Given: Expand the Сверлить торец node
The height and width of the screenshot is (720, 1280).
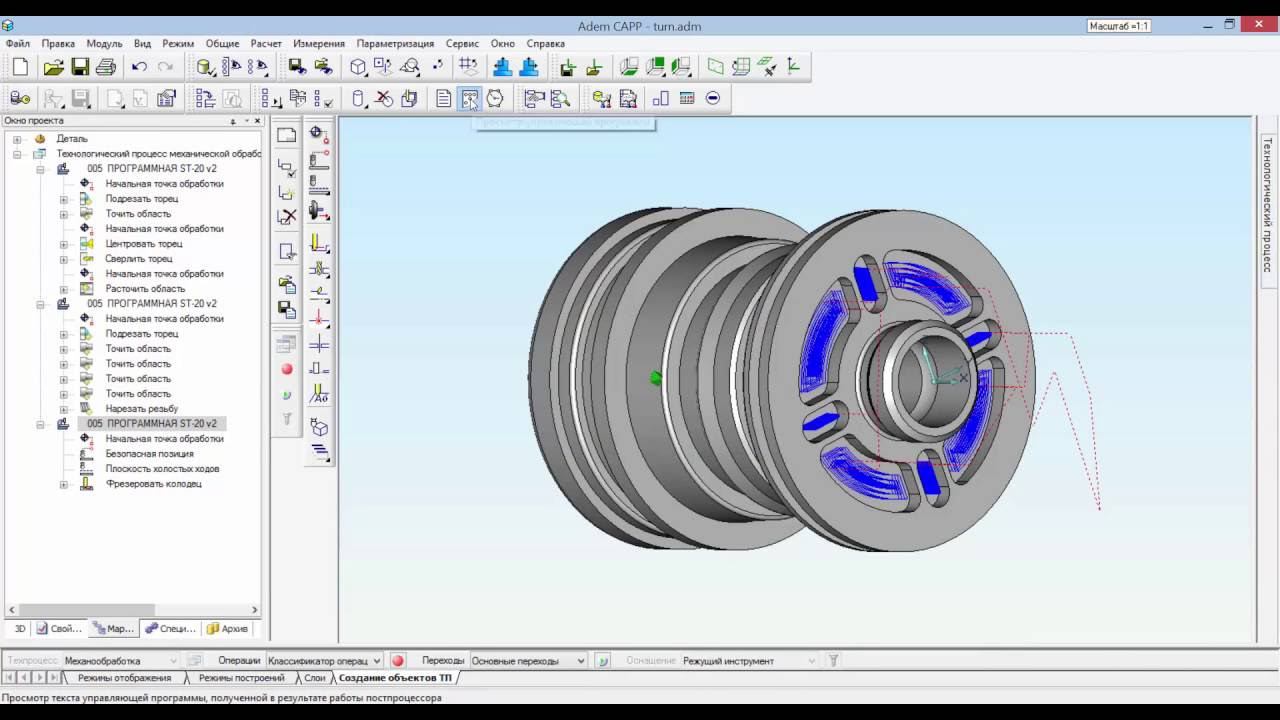Looking at the screenshot, I should pos(64,259).
